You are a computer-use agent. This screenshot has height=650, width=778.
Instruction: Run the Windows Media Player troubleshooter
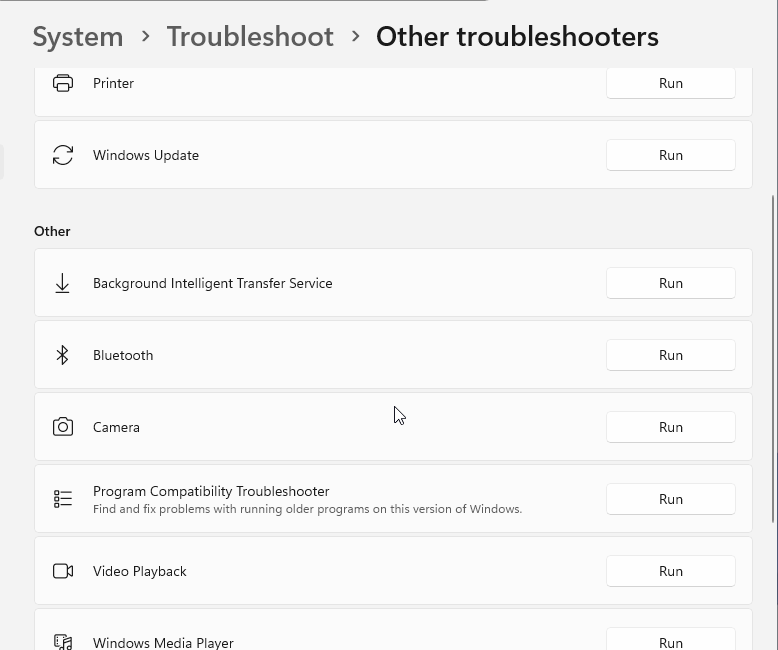point(671,640)
